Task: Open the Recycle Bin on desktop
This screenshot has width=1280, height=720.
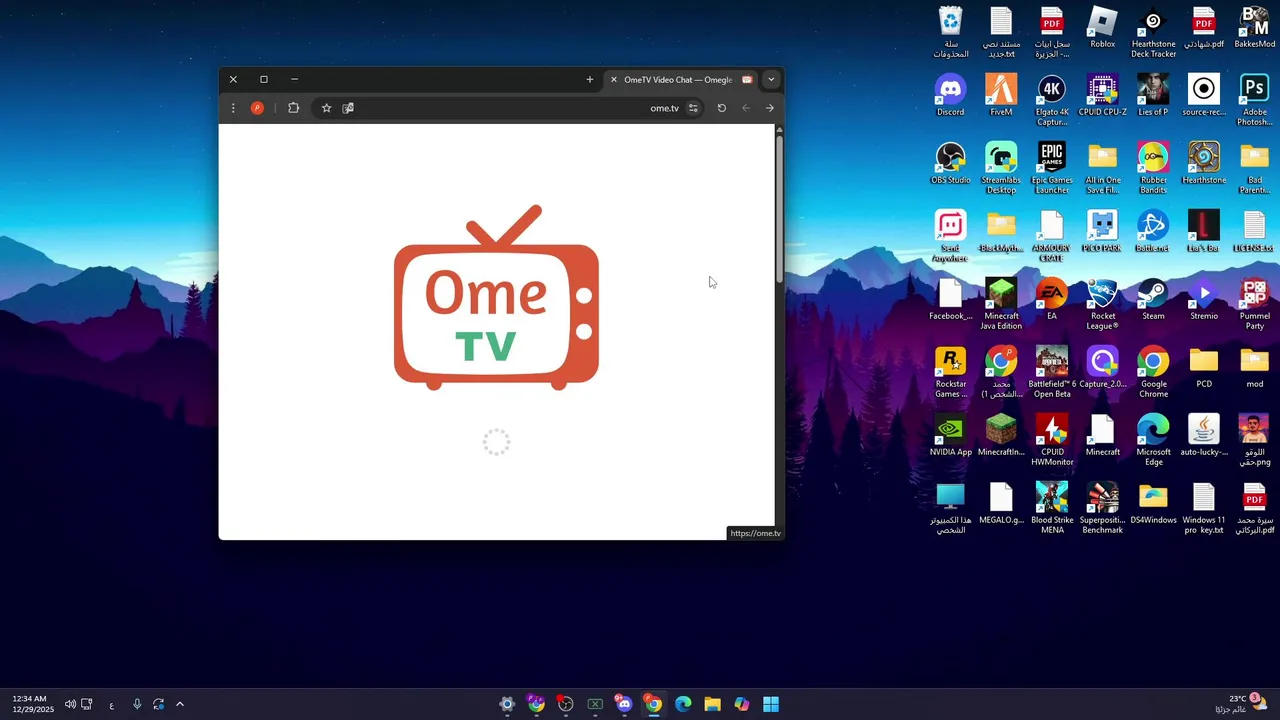Action: tap(950, 33)
